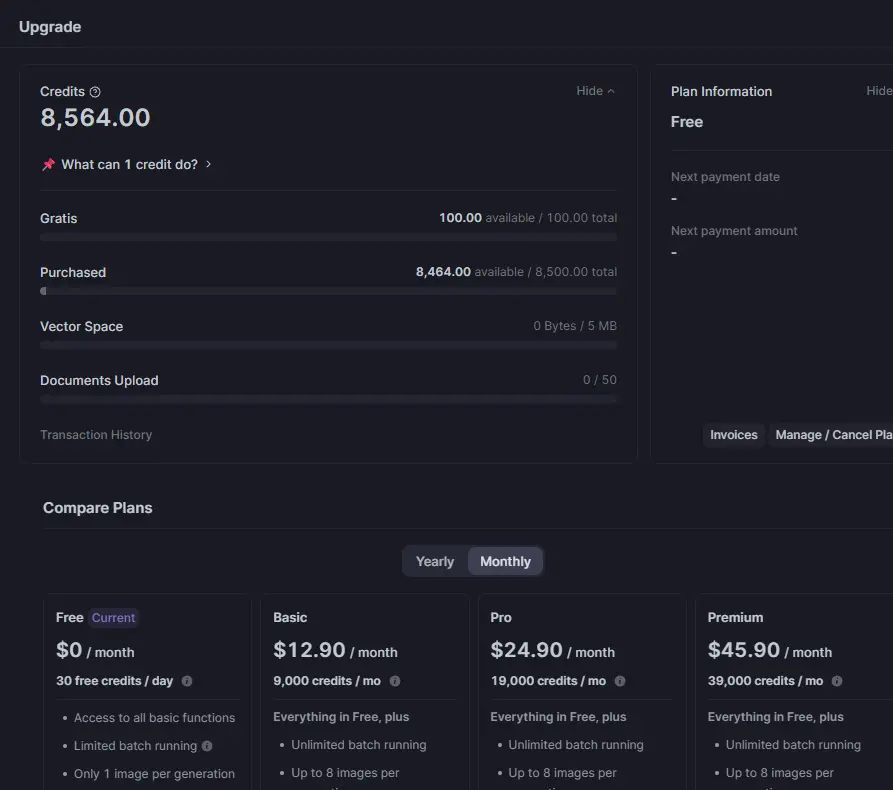
Task: Open the info icon beside 39,000 credits / mo
Action: pyautogui.click(x=837, y=681)
